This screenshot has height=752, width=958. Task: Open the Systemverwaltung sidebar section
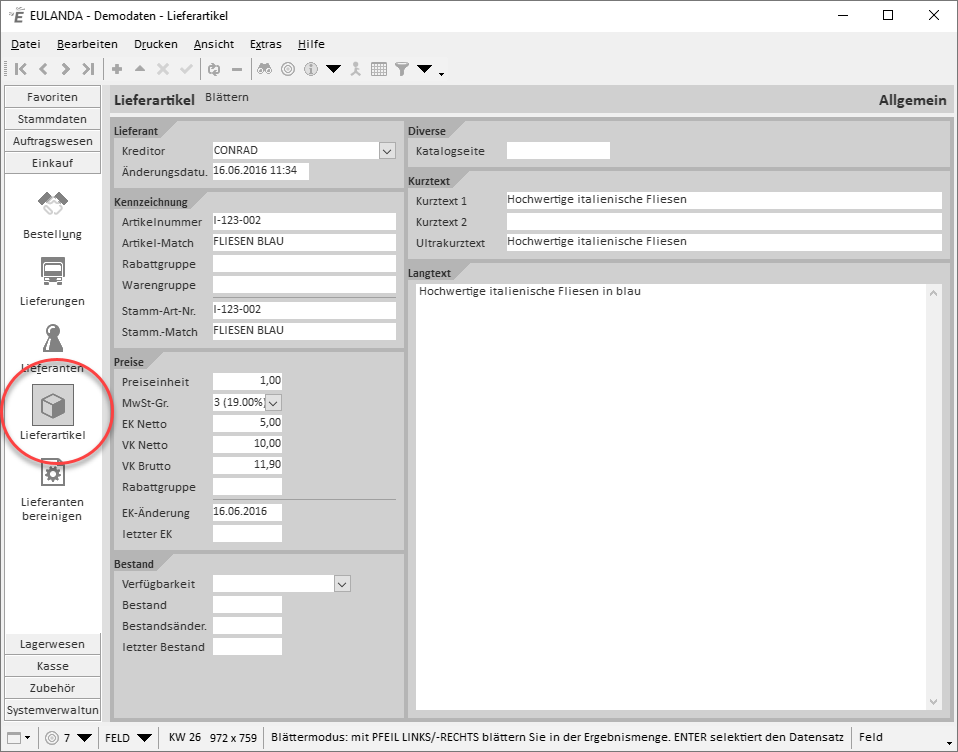coord(53,710)
